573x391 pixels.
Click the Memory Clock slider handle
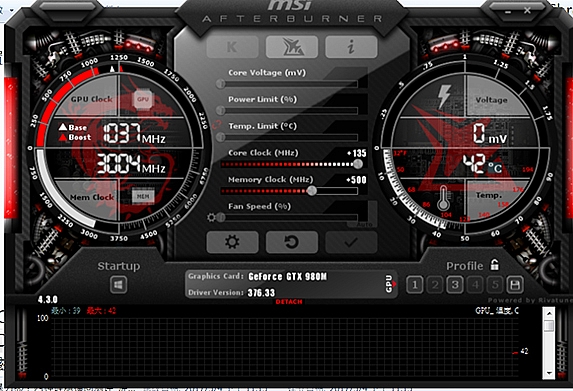coord(312,190)
